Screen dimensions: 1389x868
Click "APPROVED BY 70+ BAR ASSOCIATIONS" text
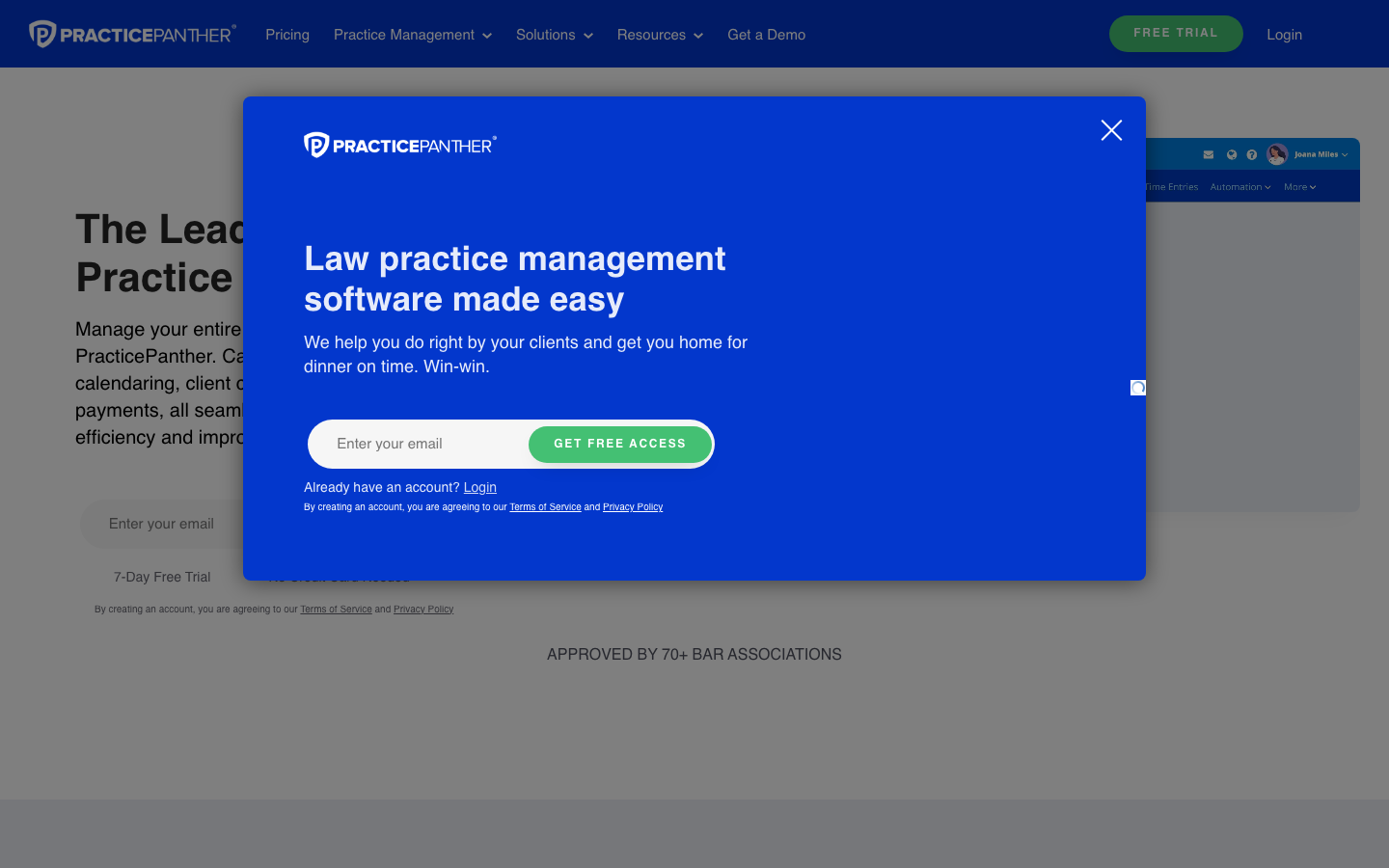pyautogui.click(x=694, y=654)
